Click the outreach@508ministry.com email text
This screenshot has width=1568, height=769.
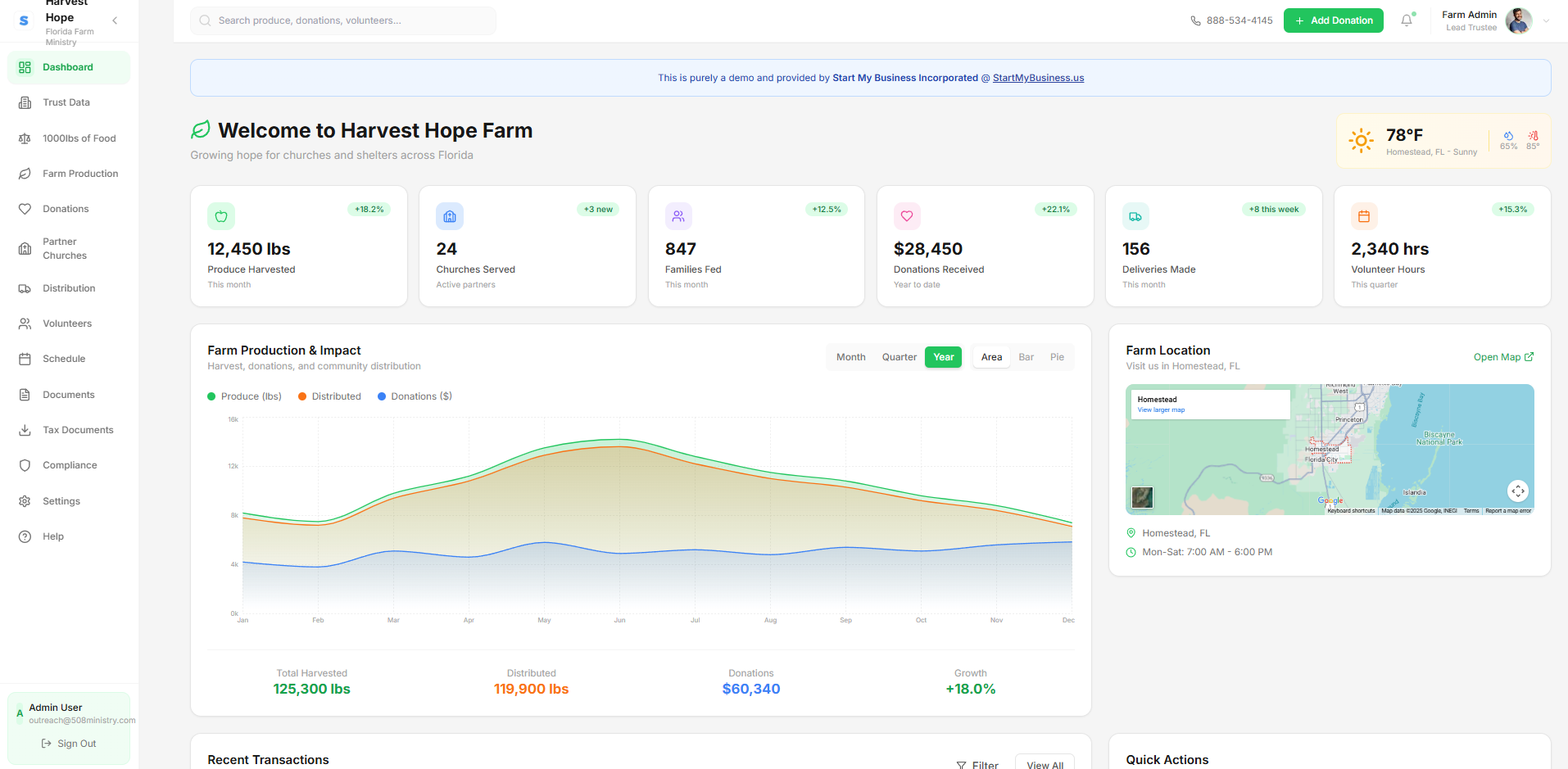[82, 721]
